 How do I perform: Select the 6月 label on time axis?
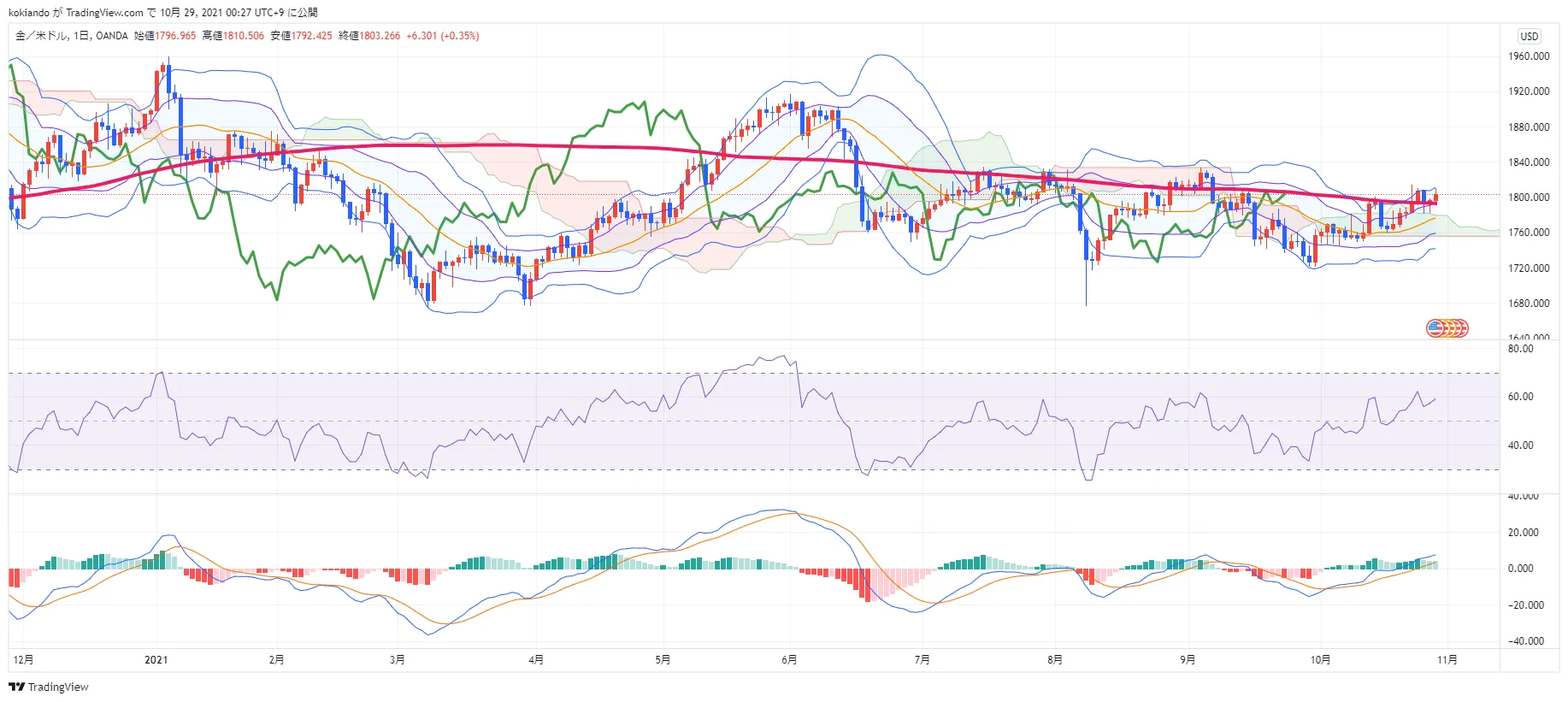tap(789, 659)
